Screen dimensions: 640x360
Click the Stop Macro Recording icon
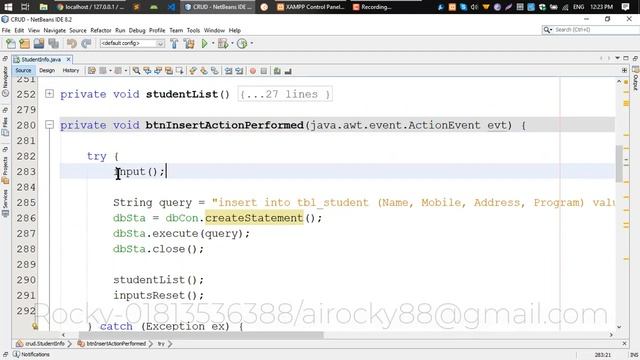click(264, 71)
